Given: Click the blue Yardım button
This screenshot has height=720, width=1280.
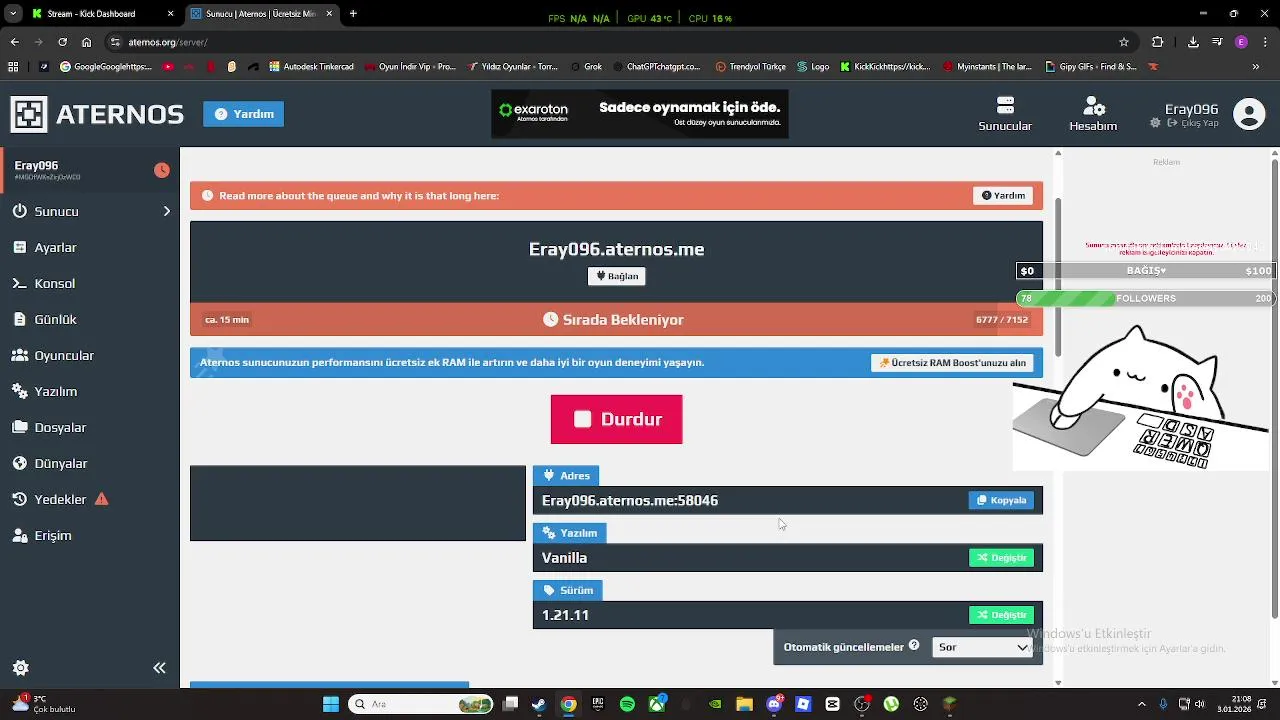Looking at the screenshot, I should pyautogui.click(x=244, y=114).
